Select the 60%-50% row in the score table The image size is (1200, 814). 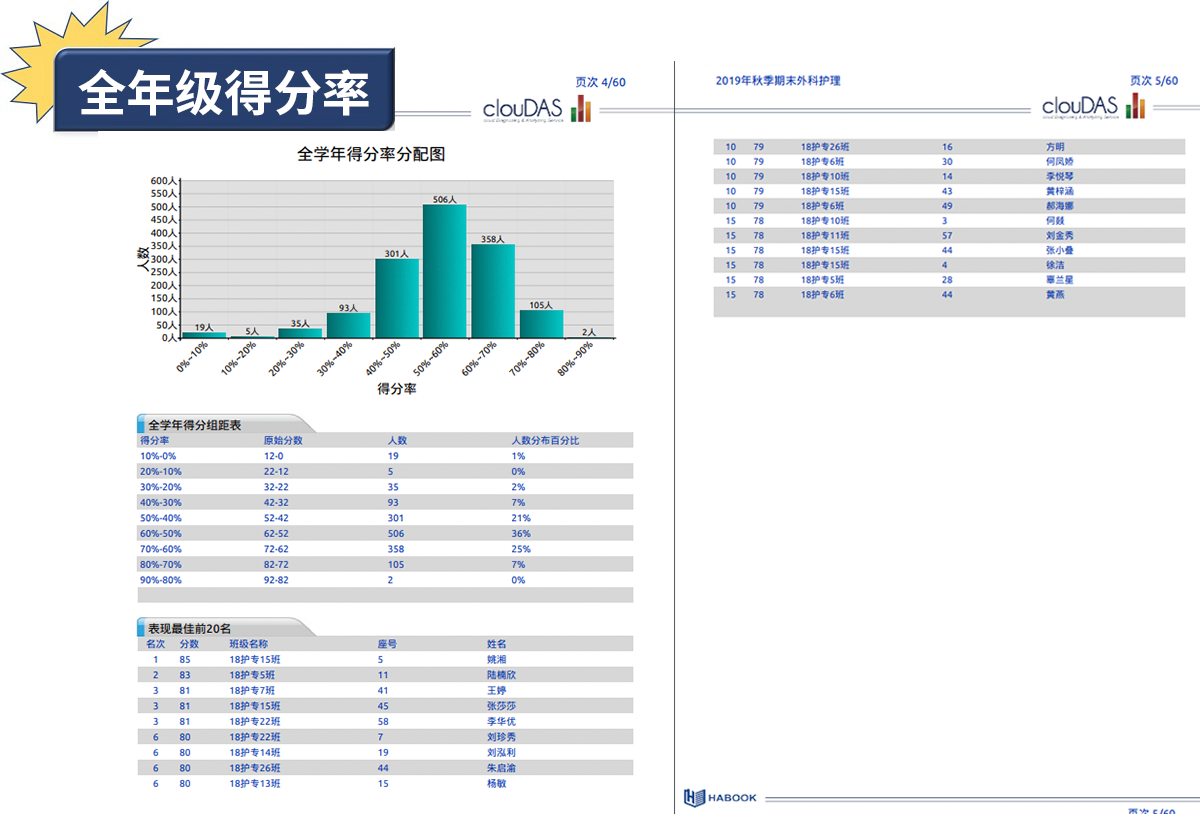coord(385,533)
